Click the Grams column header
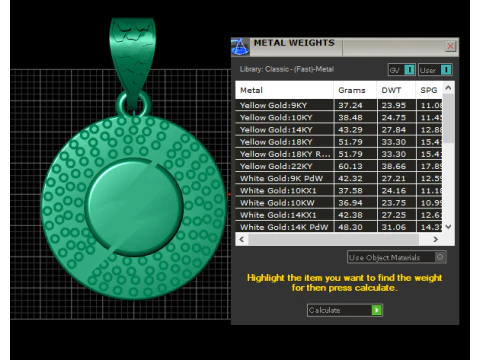Viewport: 480px width, 360px height. pos(355,90)
